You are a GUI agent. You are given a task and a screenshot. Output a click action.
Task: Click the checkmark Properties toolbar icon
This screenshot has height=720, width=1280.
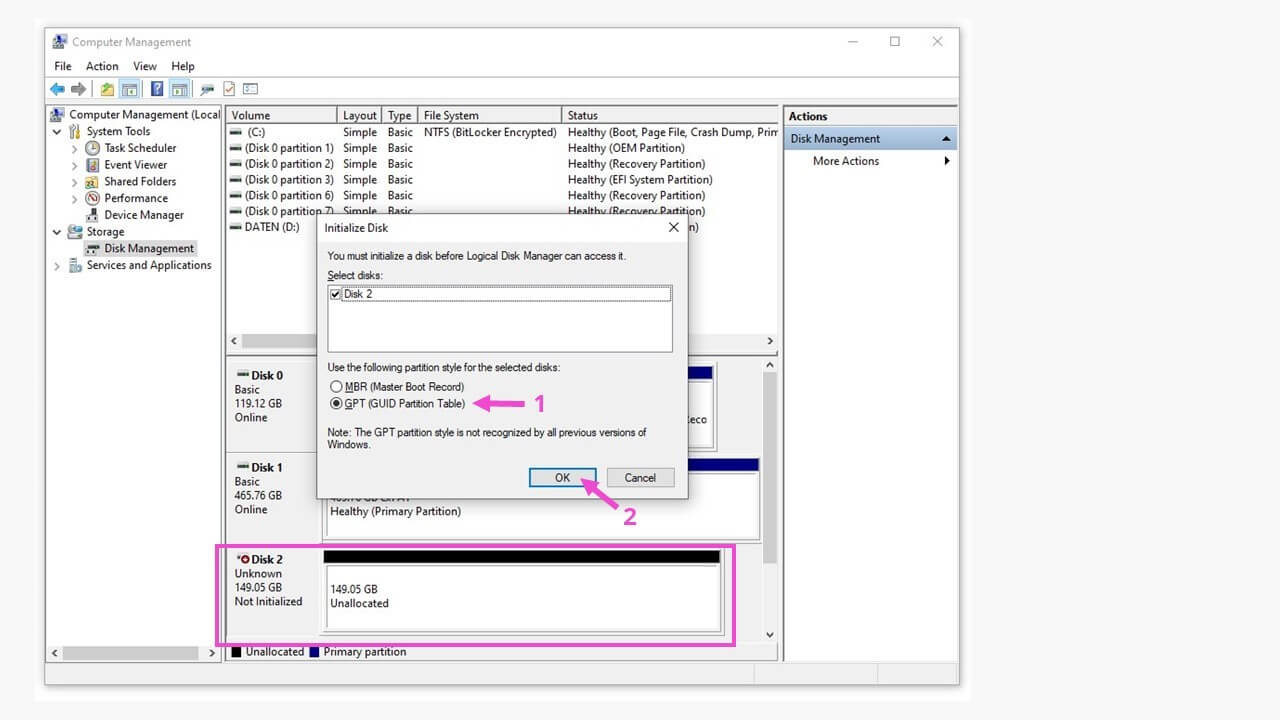[229, 89]
